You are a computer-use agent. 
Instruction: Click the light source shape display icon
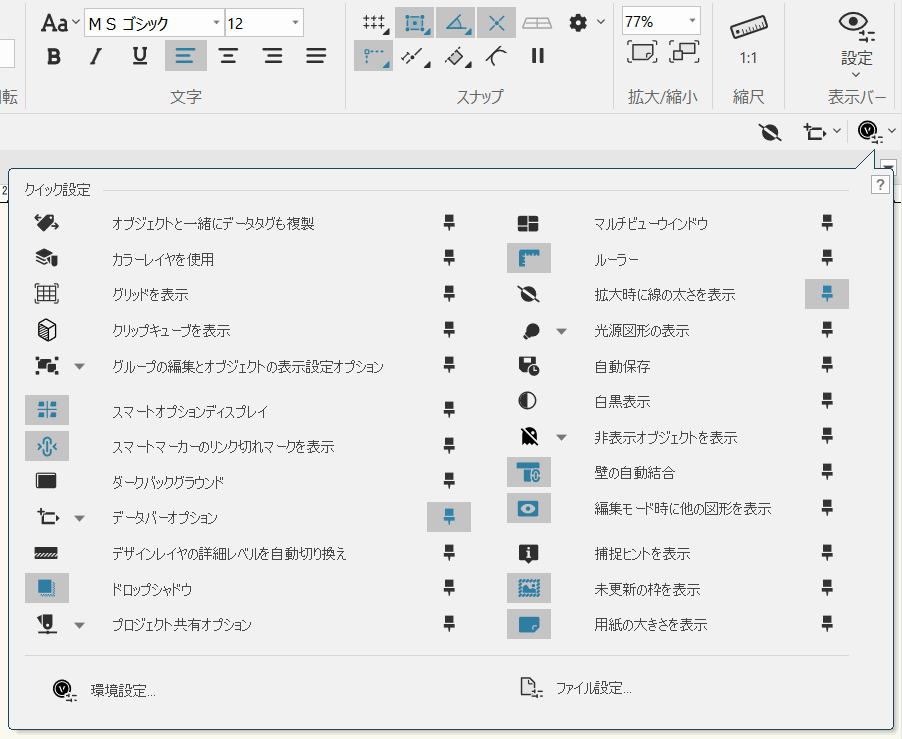[530, 331]
